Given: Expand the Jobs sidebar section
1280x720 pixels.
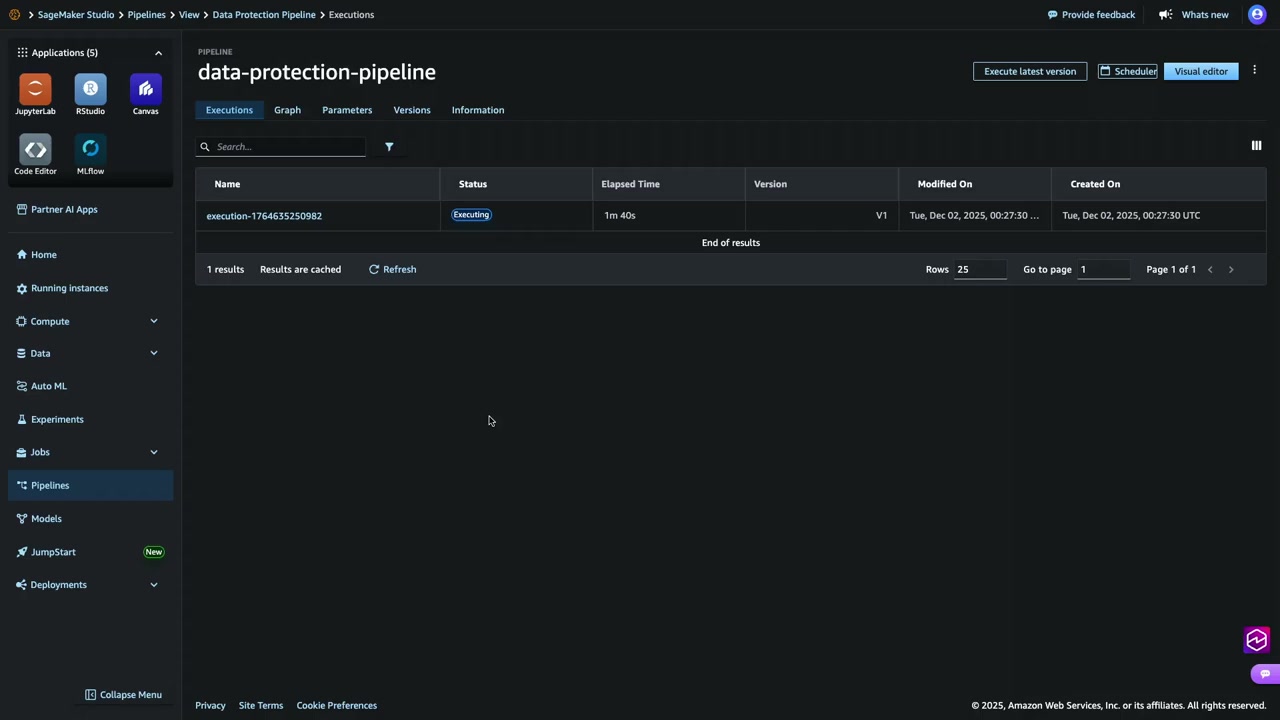Looking at the screenshot, I should pyautogui.click(x=153, y=452).
